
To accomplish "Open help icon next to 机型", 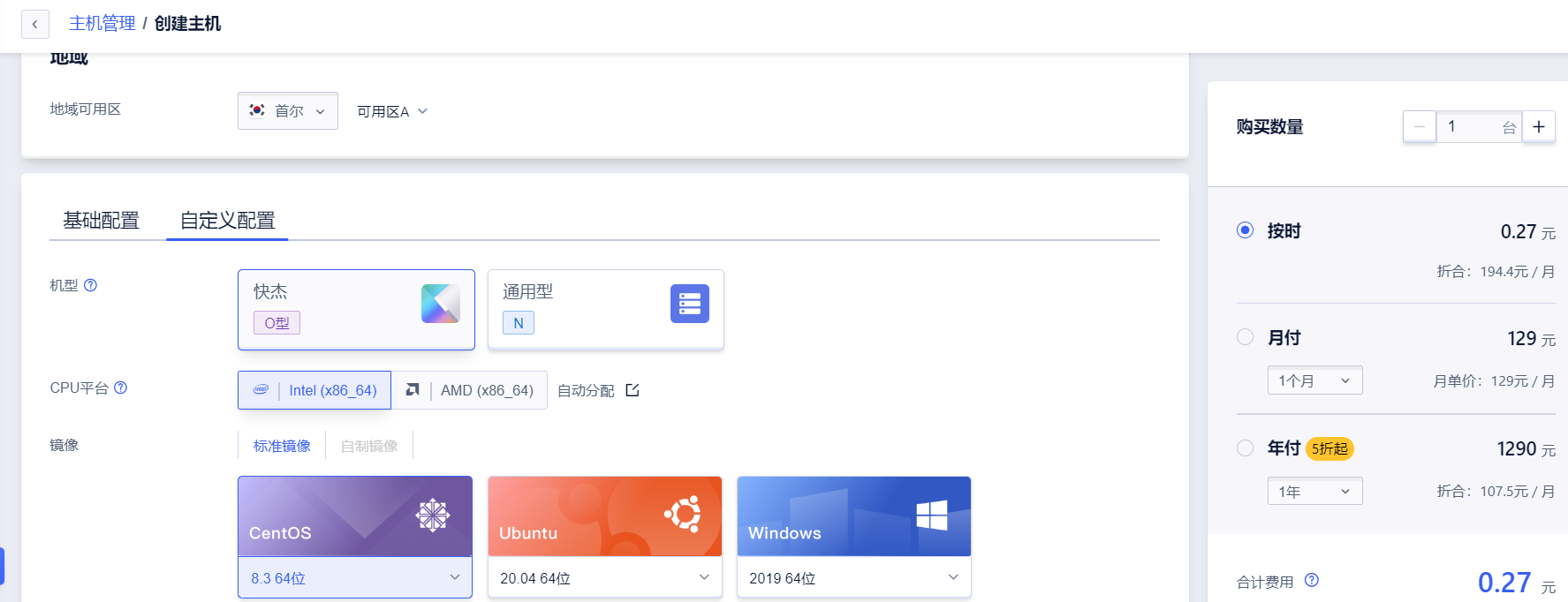I will pyautogui.click(x=90, y=285).
